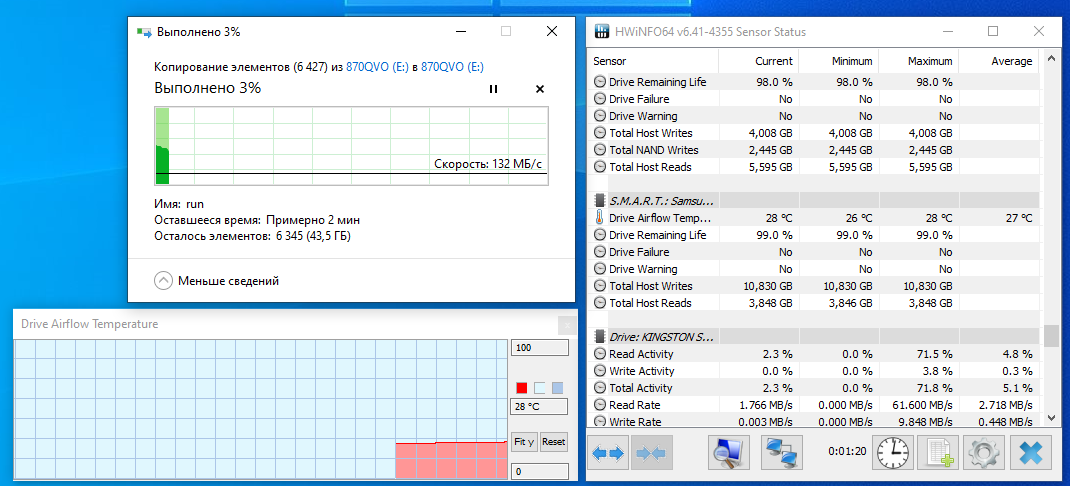Click the Read Activity row icon

(x=599, y=354)
